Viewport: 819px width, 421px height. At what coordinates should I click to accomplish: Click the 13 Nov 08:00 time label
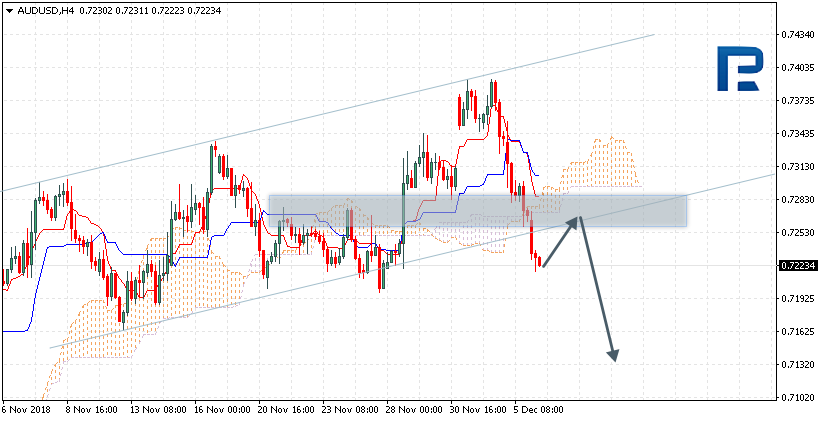(x=156, y=411)
